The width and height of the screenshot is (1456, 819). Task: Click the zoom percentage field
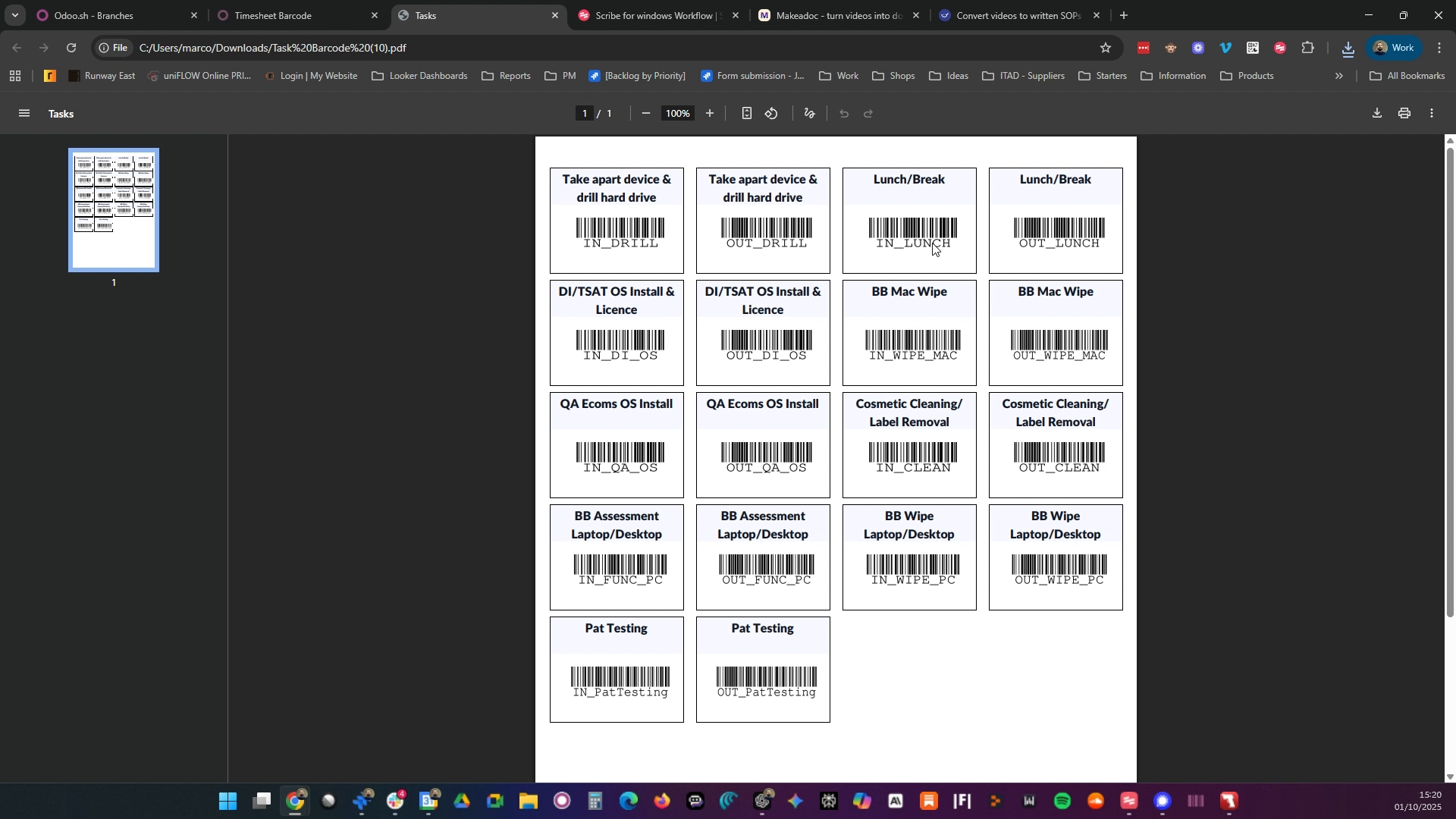(x=677, y=114)
